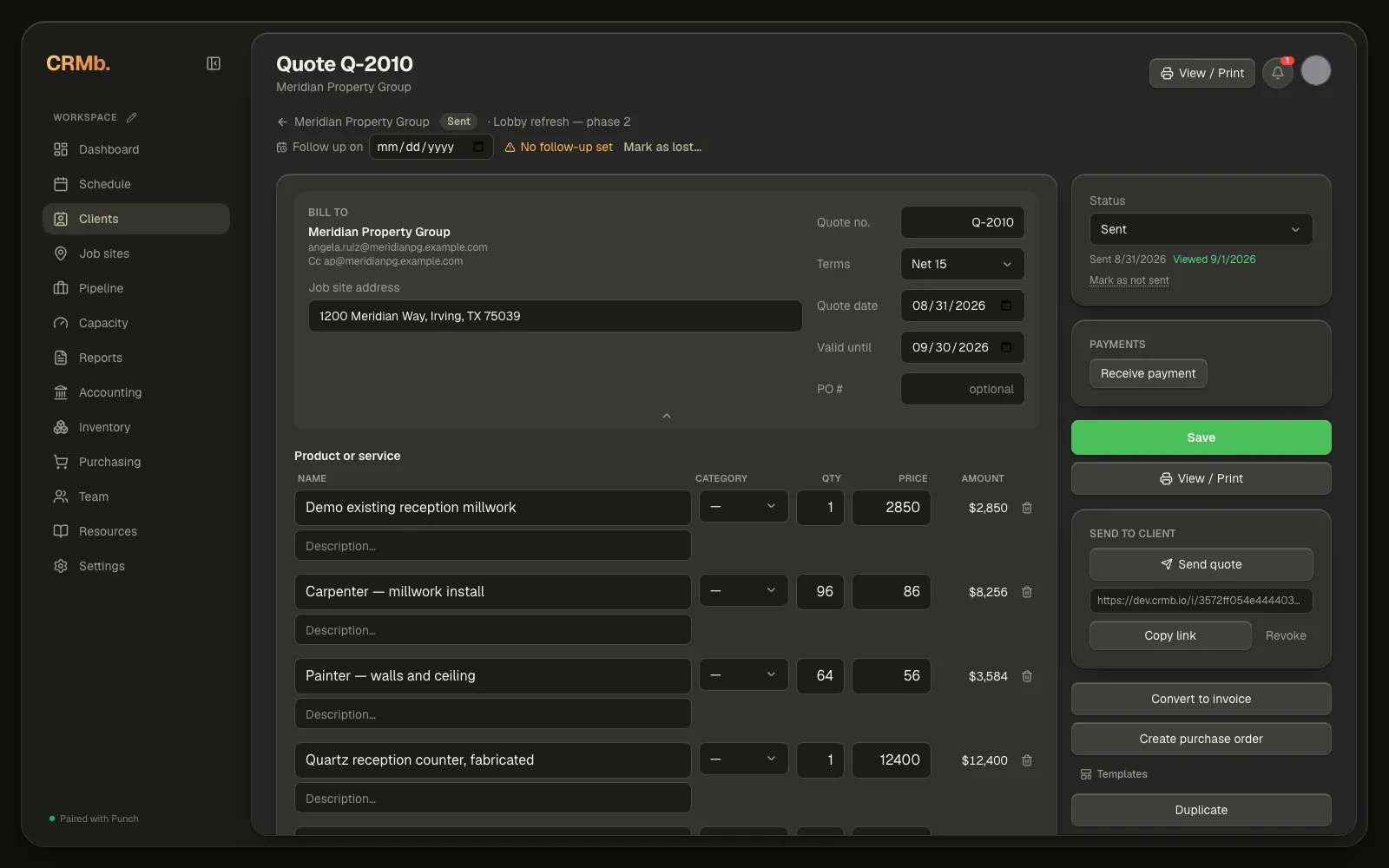1389x868 pixels.
Task: Open calendar picker for Valid until
Action: tap(1006, 347)
